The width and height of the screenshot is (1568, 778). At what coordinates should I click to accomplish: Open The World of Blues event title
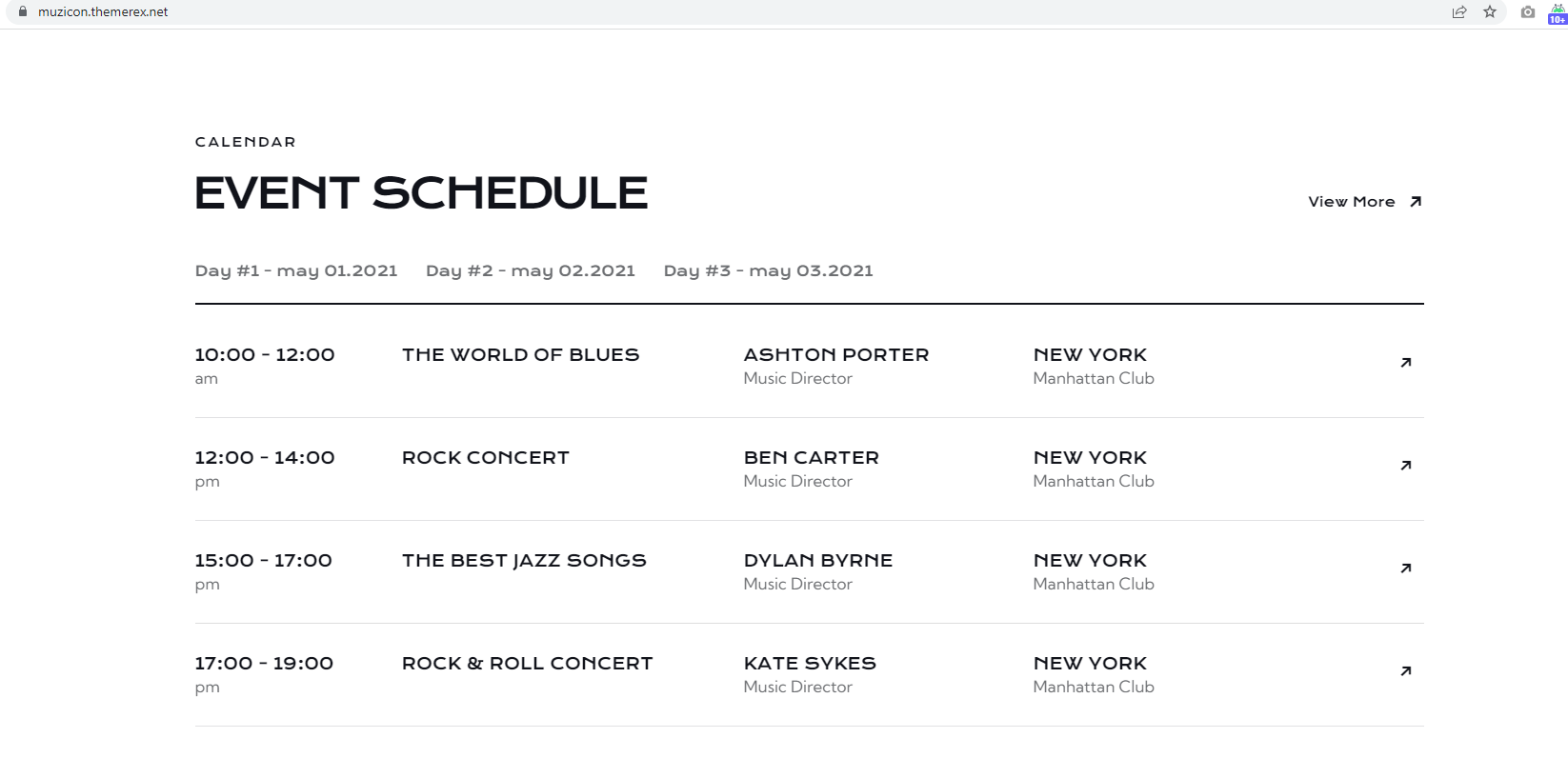[521, 355]
